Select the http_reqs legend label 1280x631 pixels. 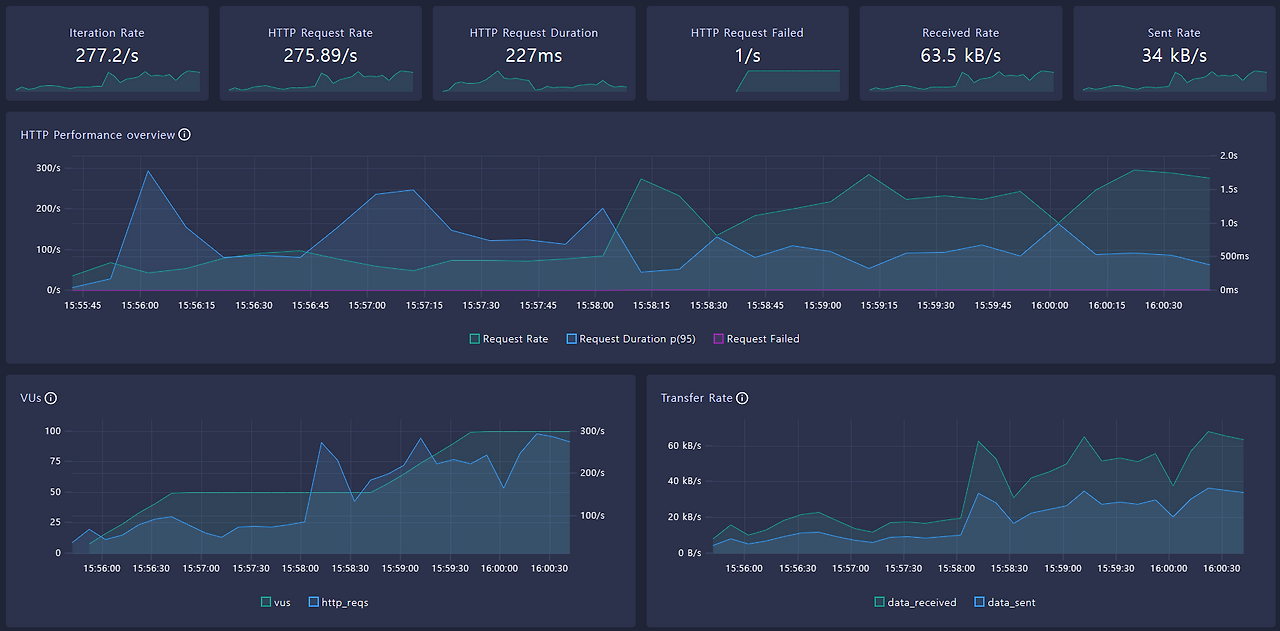point(345,603)
